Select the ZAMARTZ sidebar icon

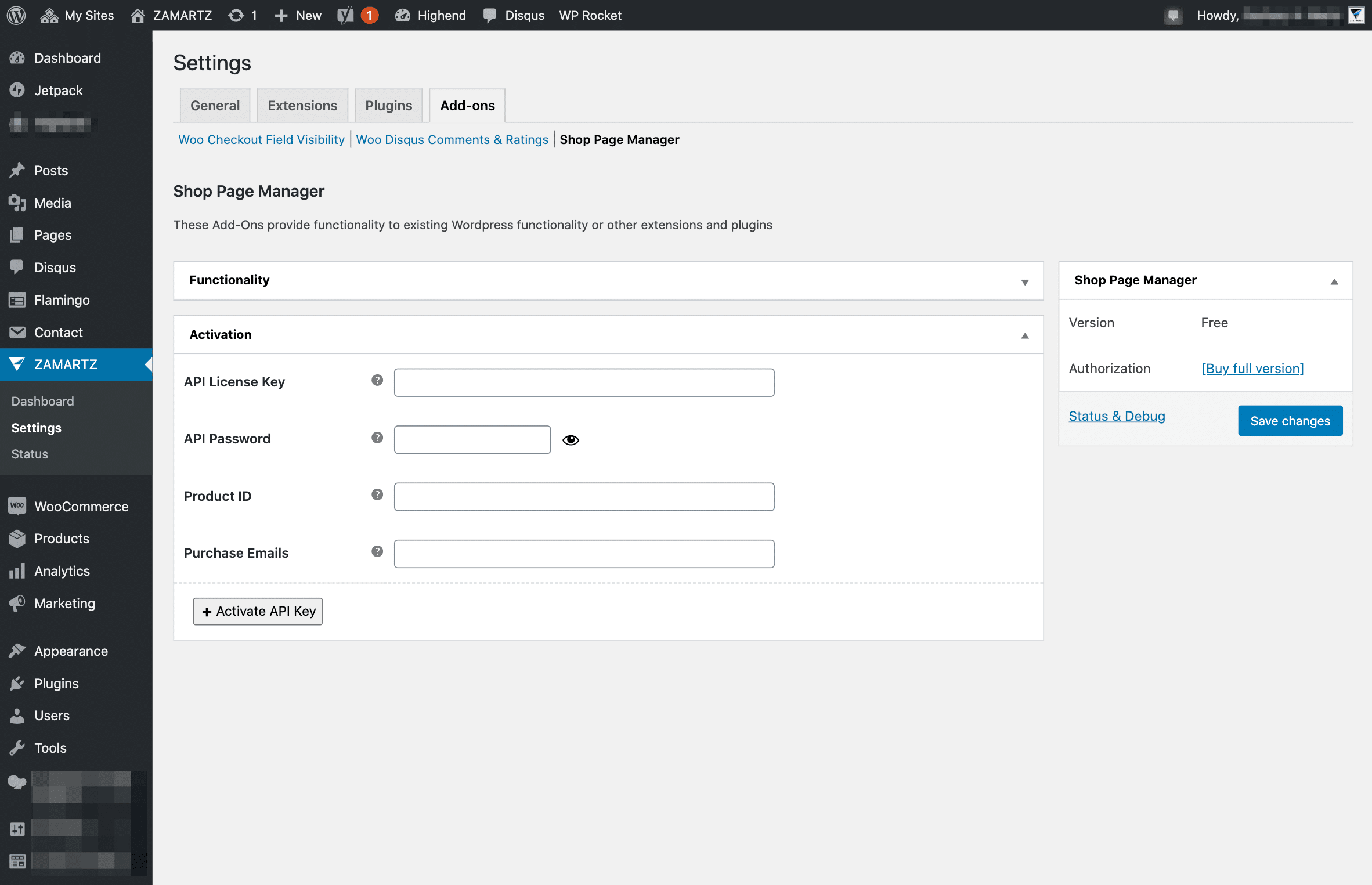pyautogui.click(x=17, y=364)
